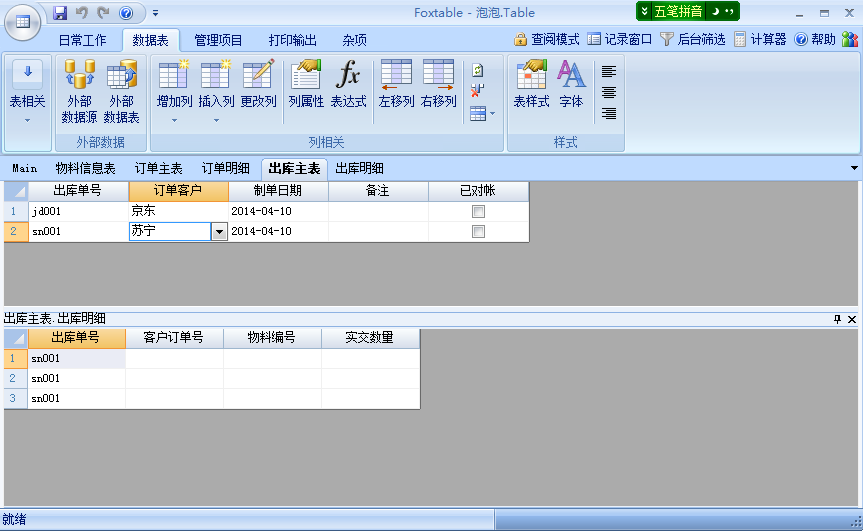Click the users icon next to 帮助

pyautogui.click(x=850, y=39)
